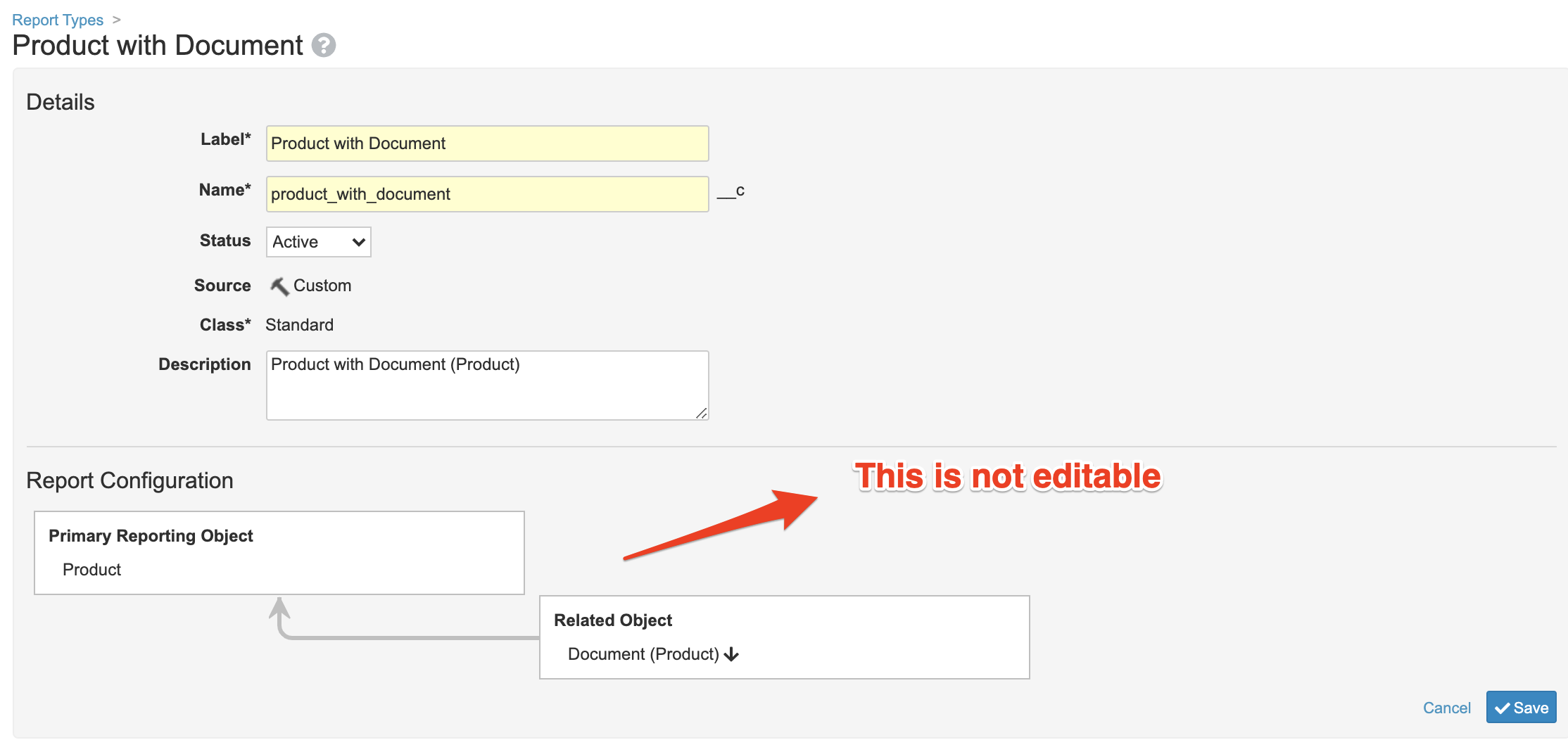Click the breadcrumb separator chevron
1568x740 pixels.
pyautogui.click(x=117, y=20)
